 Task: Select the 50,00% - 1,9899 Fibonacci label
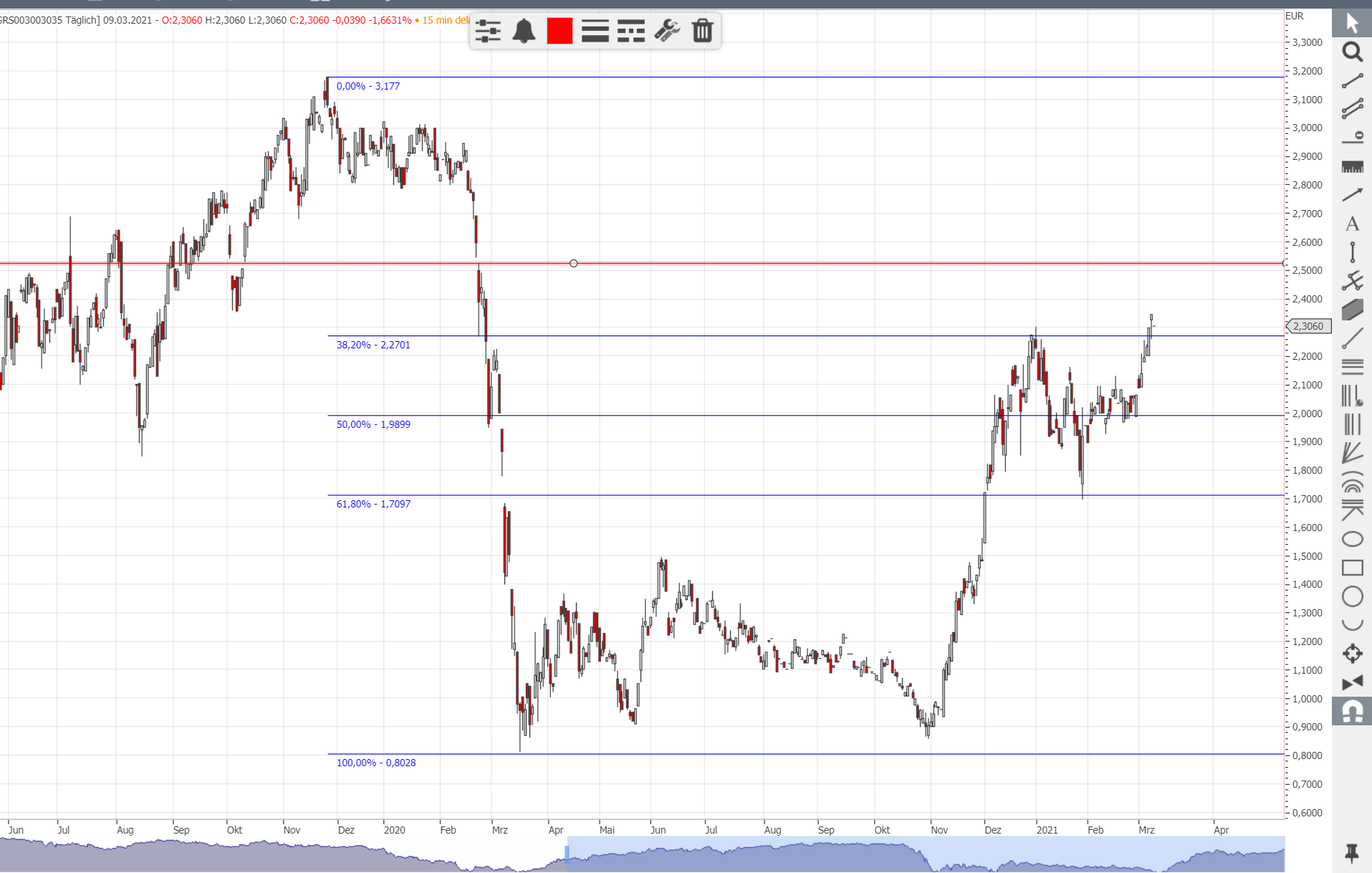tap(373, 424)
